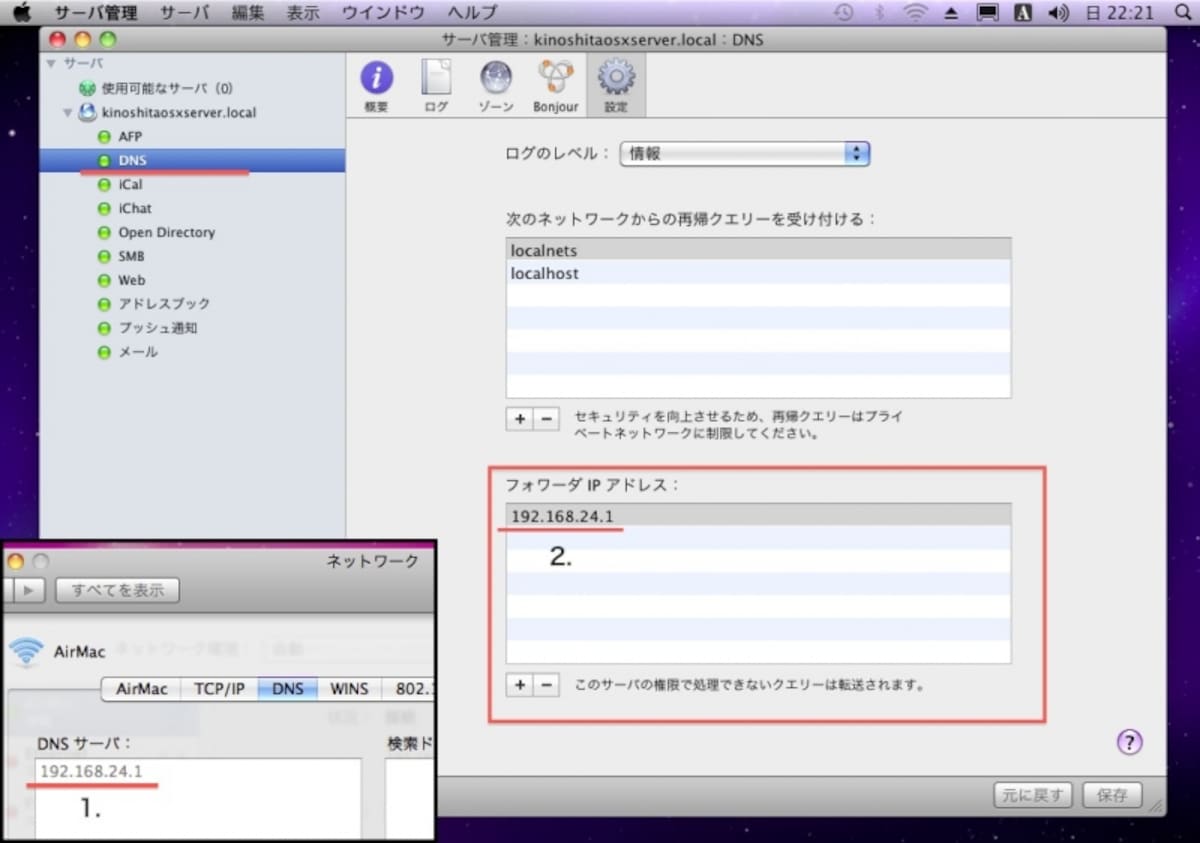
Task: Select forwarder entry 192.168.24.1
Action: pos(758,516)
